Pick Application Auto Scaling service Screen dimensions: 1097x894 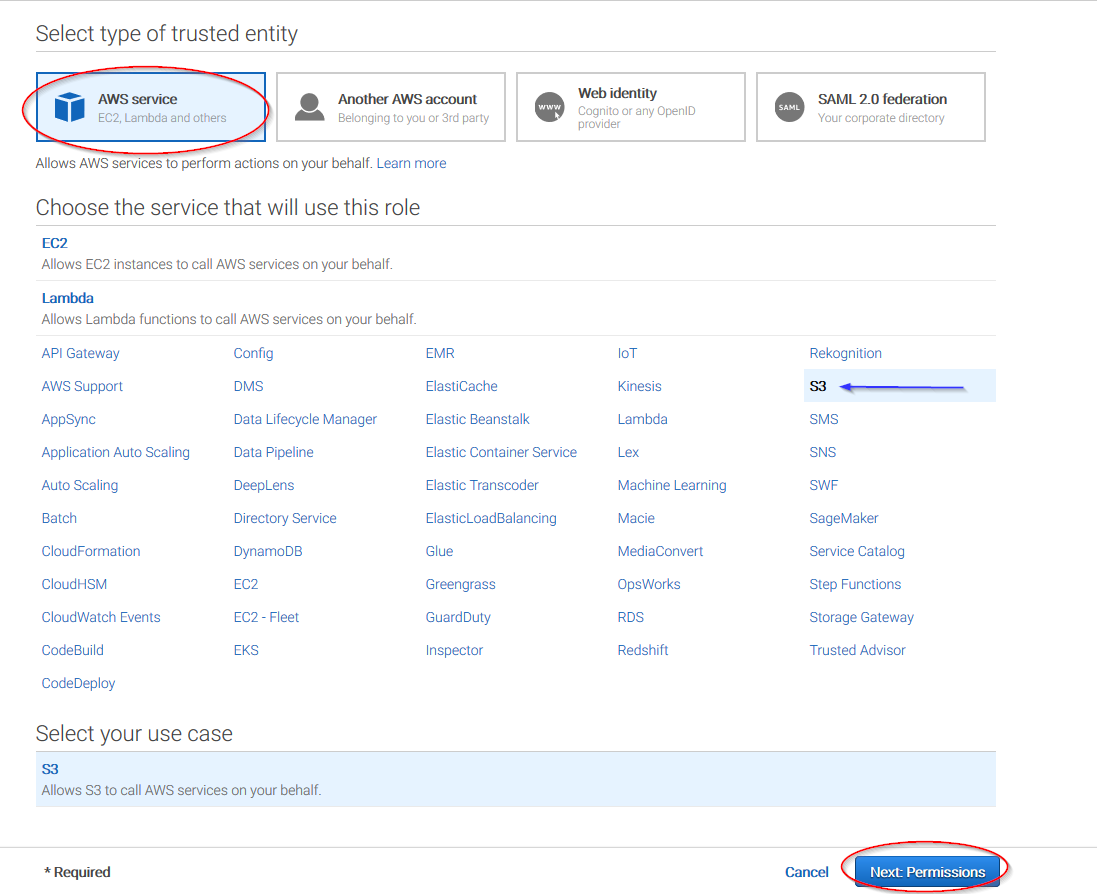pyautogui.click(x=115, y=452)
